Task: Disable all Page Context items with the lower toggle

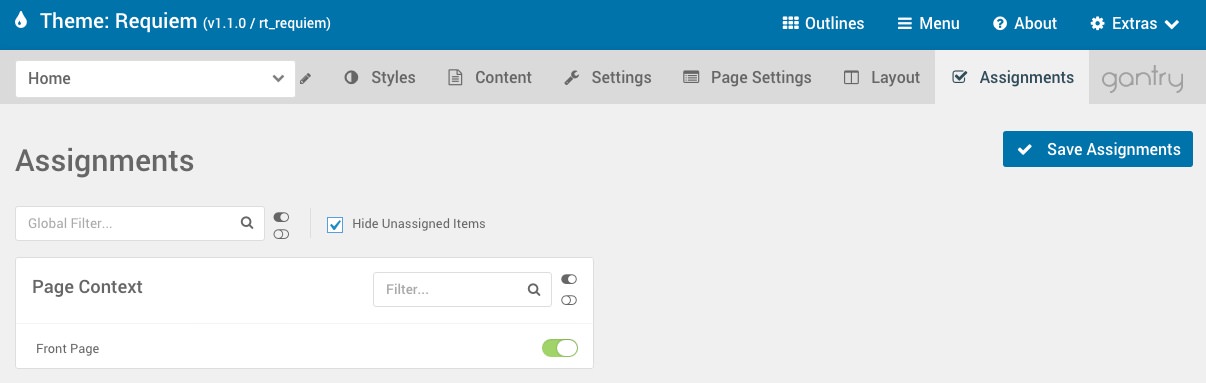Action: pos(569,300)
